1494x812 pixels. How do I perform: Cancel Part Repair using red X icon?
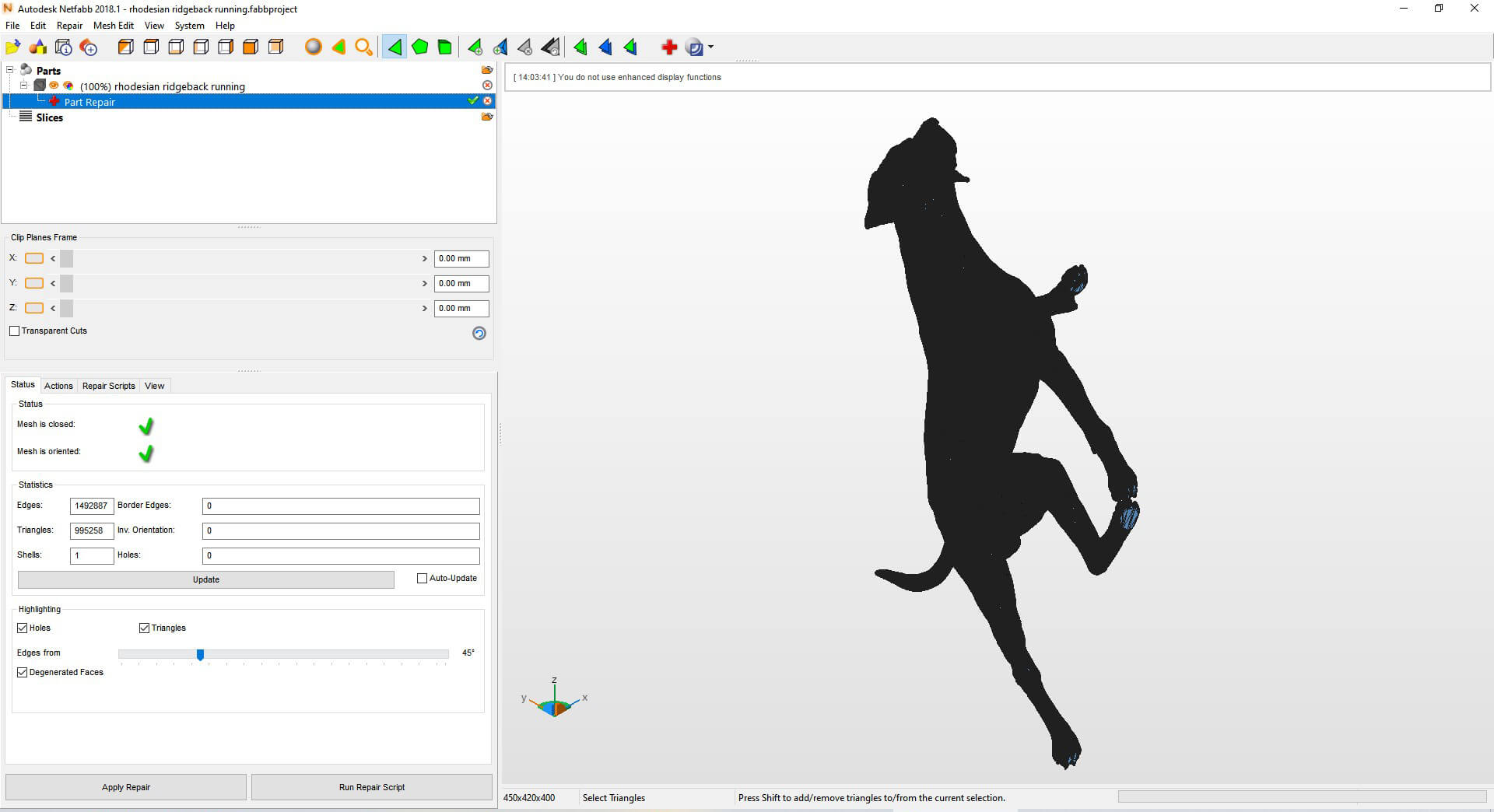[488, 101]
